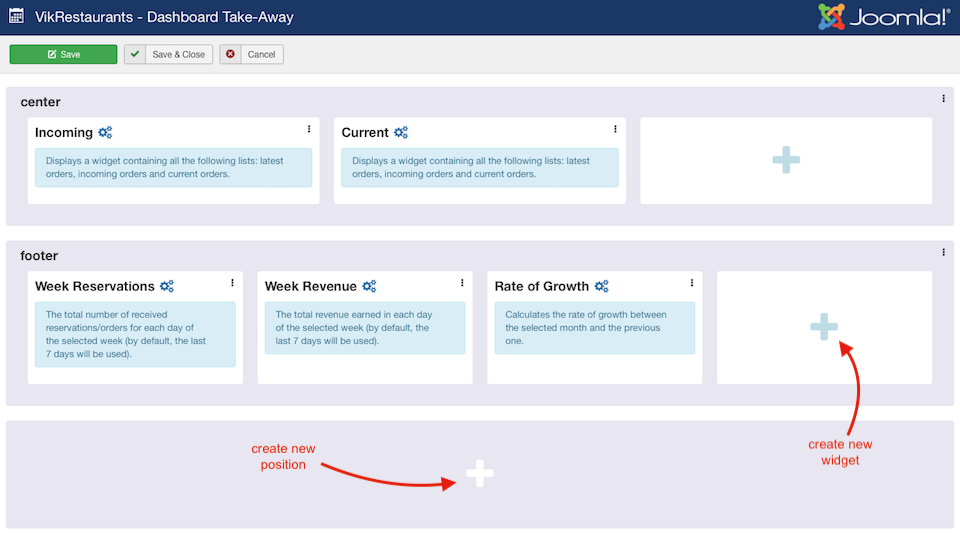Open Rate of Growth three-dot menu
The width and height of the screenshot is (960, 535).
[x=692, y=283]
